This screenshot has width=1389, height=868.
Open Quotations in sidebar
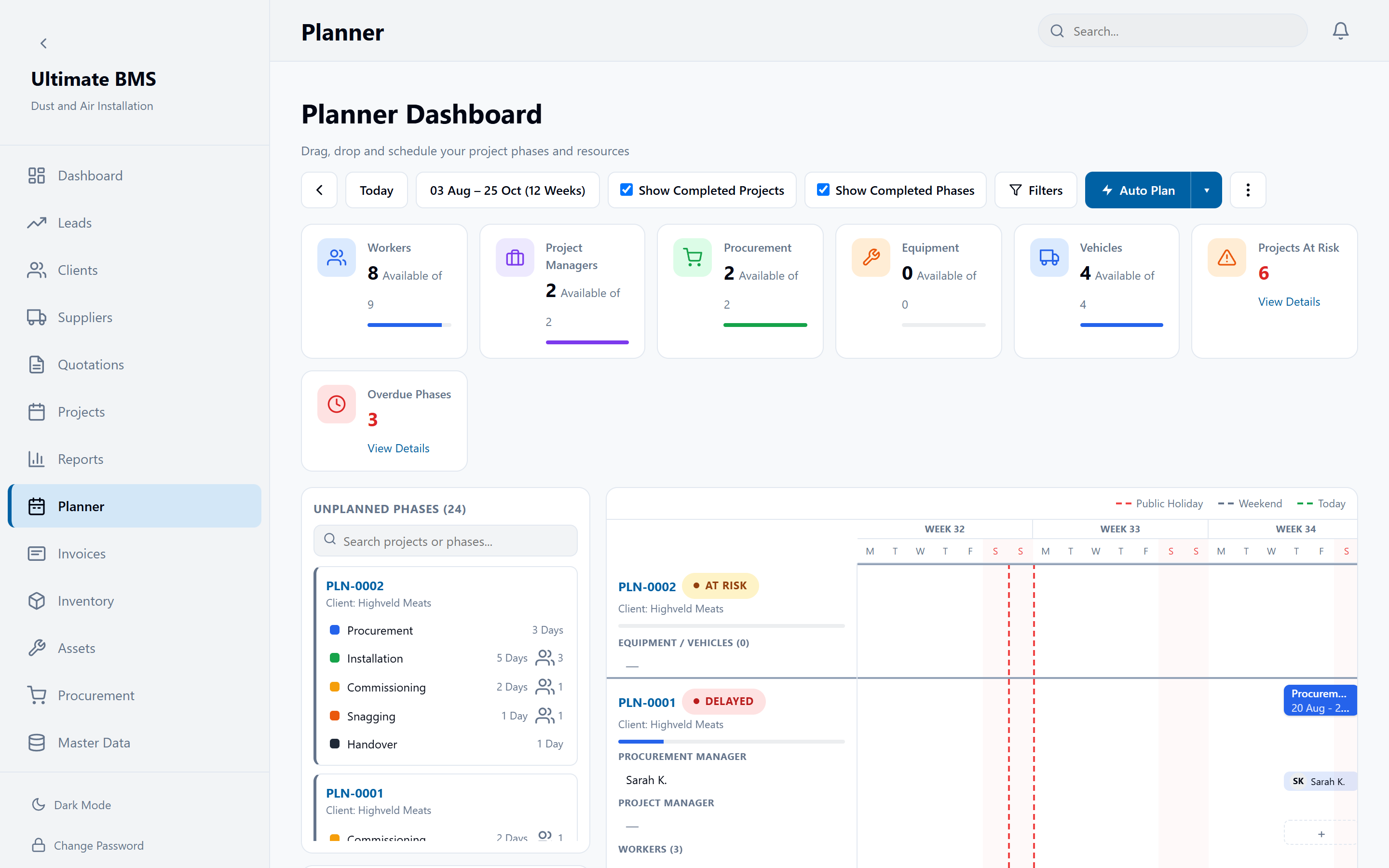pos(134,365)
